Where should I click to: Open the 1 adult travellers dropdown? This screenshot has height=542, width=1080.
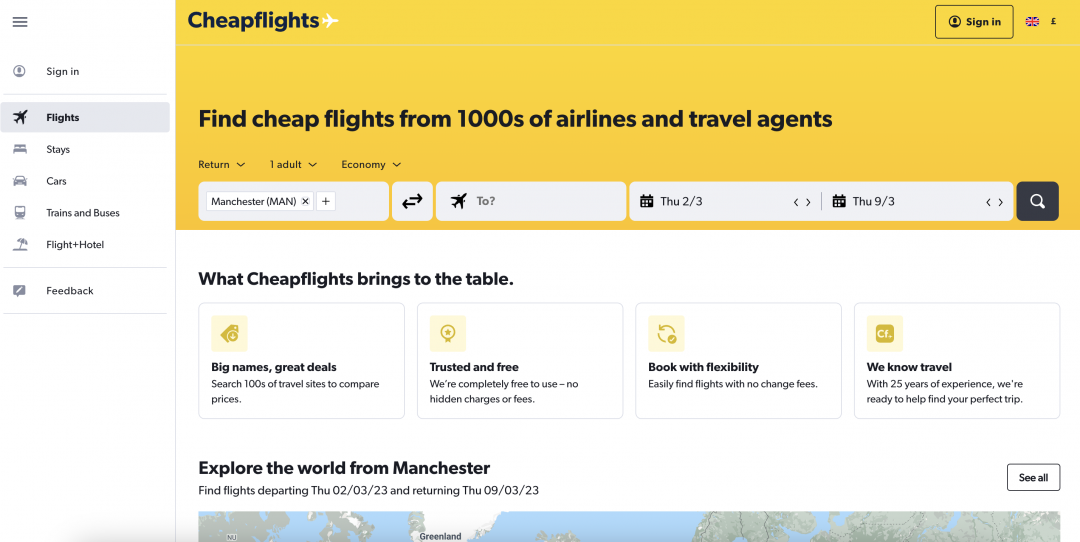pyautogui.click(x=293, y=165)
